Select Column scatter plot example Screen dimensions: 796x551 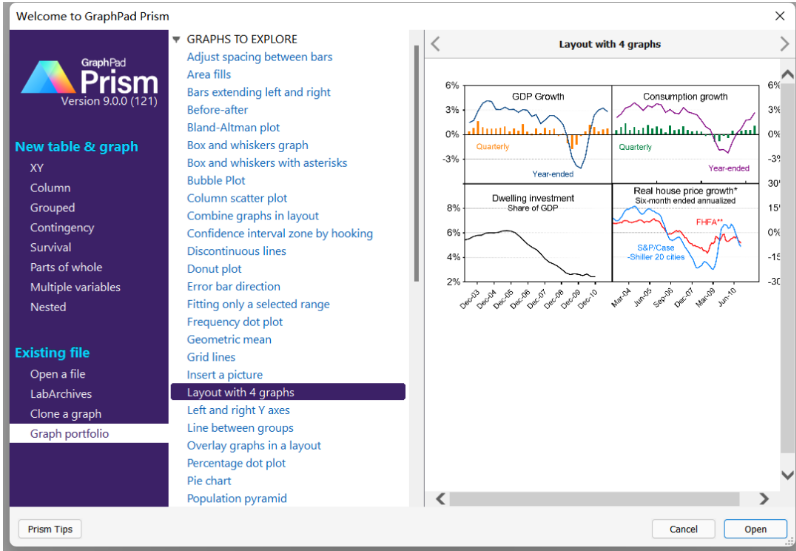pos(237,198)
